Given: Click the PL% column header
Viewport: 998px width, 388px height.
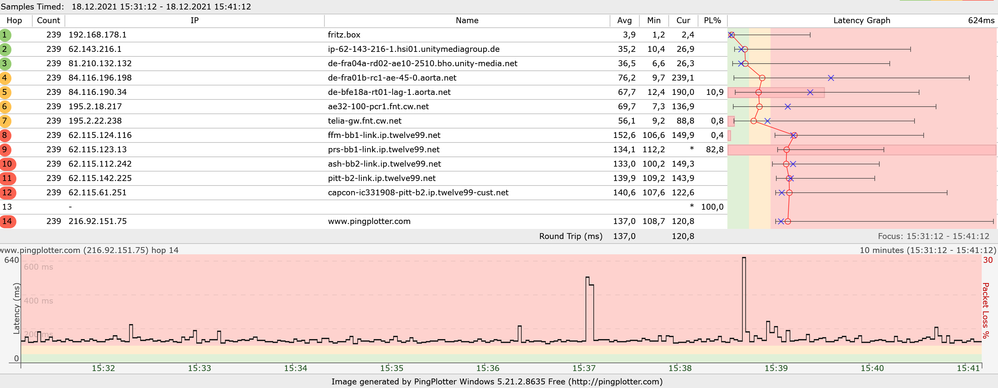Looking at the screenshot, I should pos(712,20).
